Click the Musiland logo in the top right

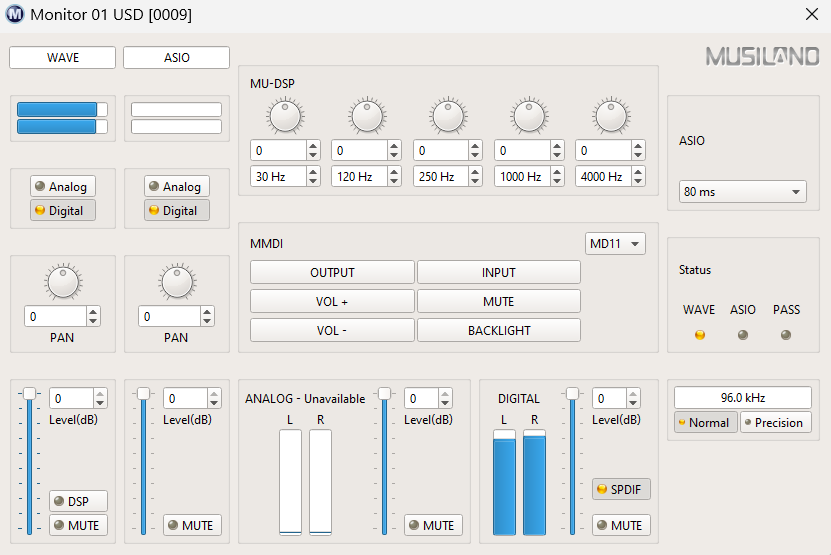[x=762, y=56]
